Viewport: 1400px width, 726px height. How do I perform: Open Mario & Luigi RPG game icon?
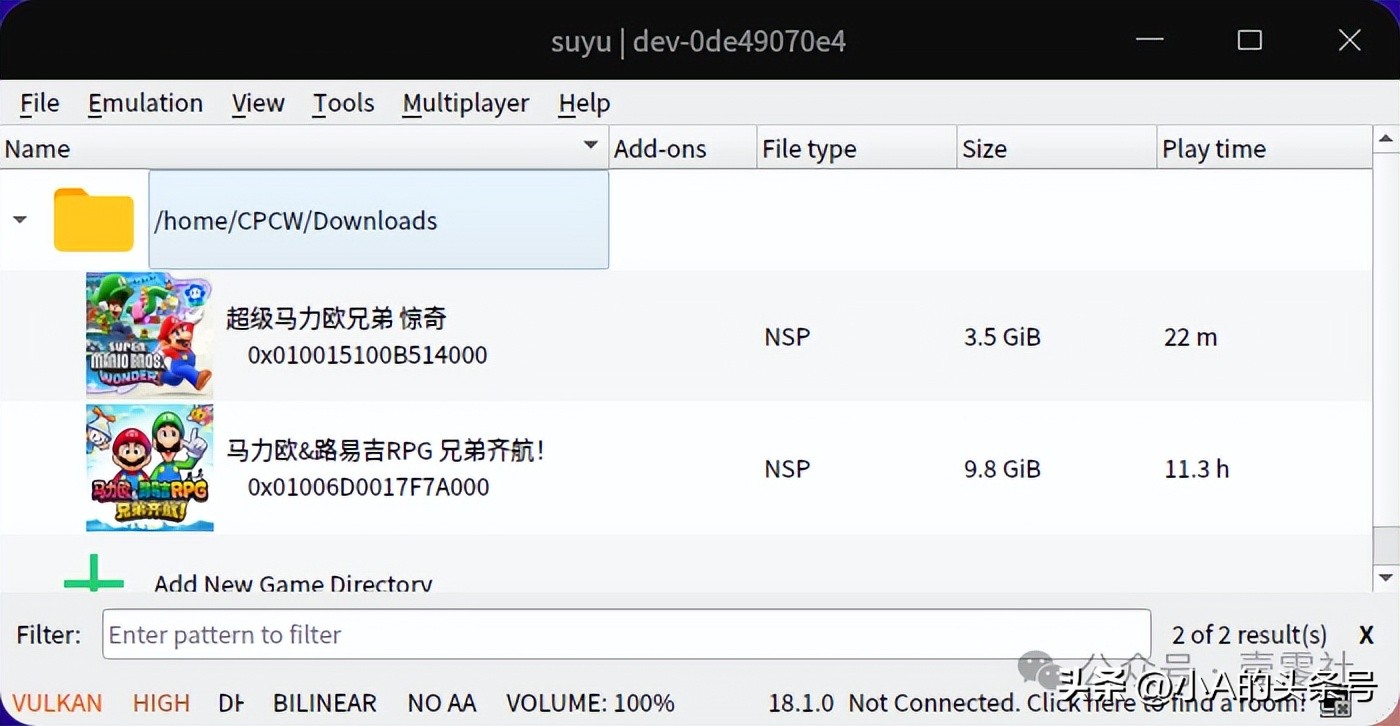[148, 467]
